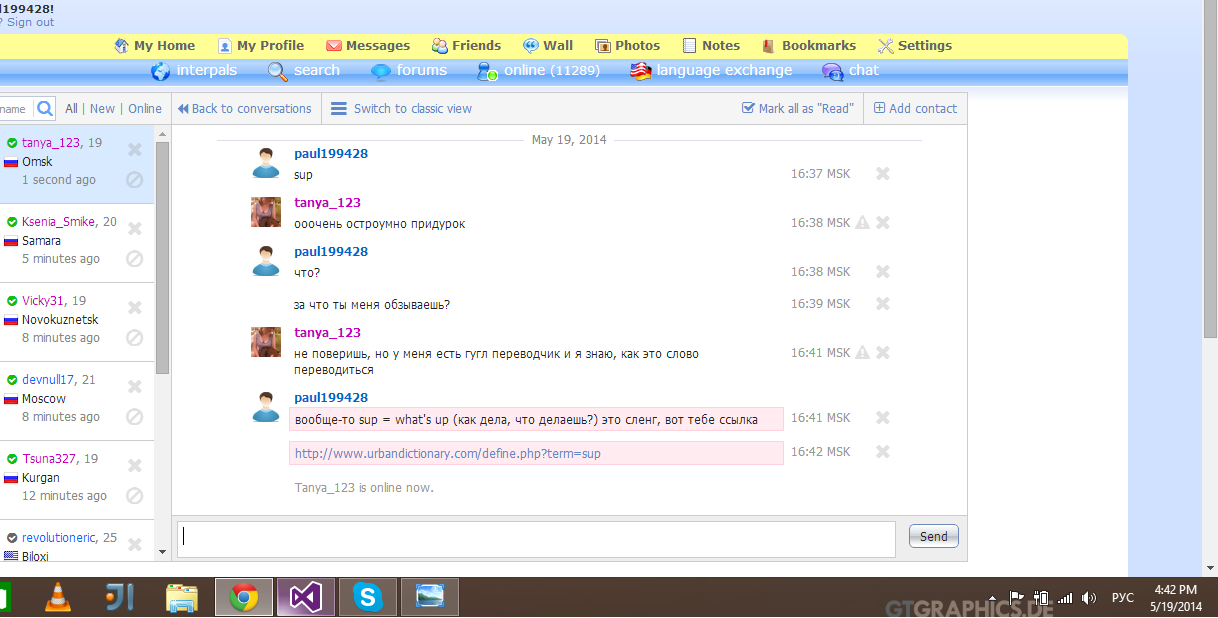The width and height of the screenshot is (1218, 618).
Task: Open the chat icon in blue bar
Action: tap(832, 71)
